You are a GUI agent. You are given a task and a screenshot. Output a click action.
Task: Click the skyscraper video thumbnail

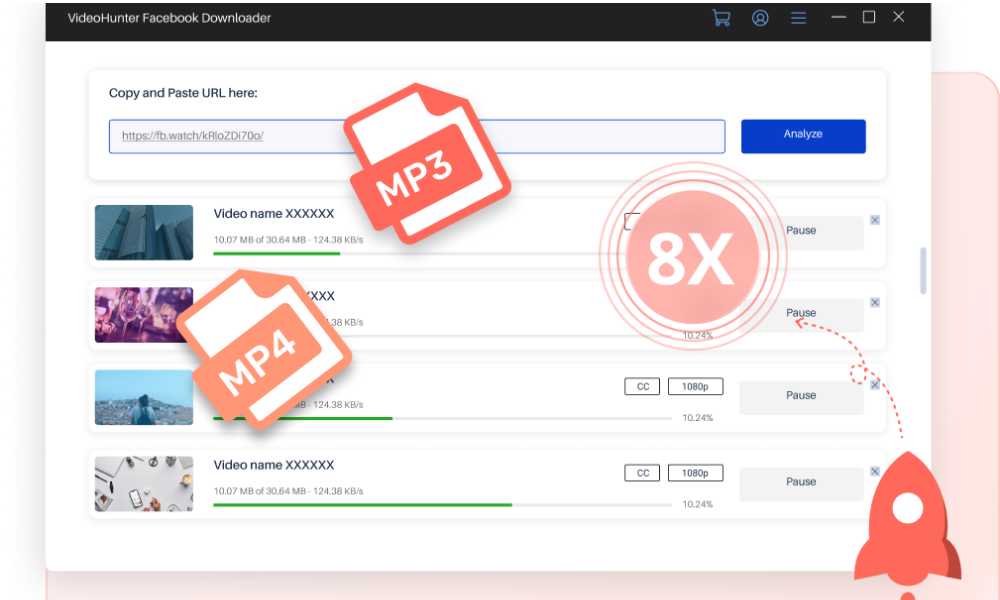(x=144, y=232)
